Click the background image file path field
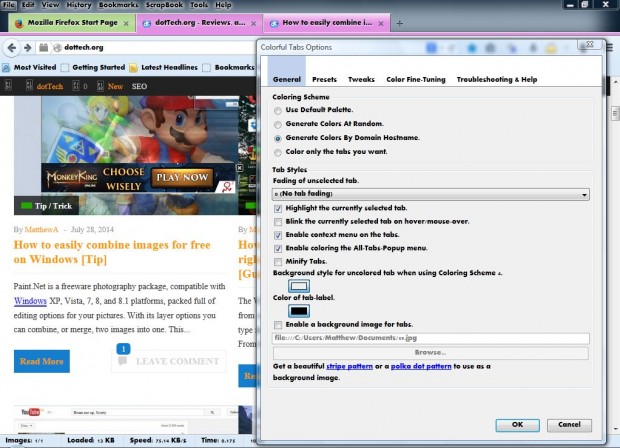620x448 pixels. (x=431, y=338)
